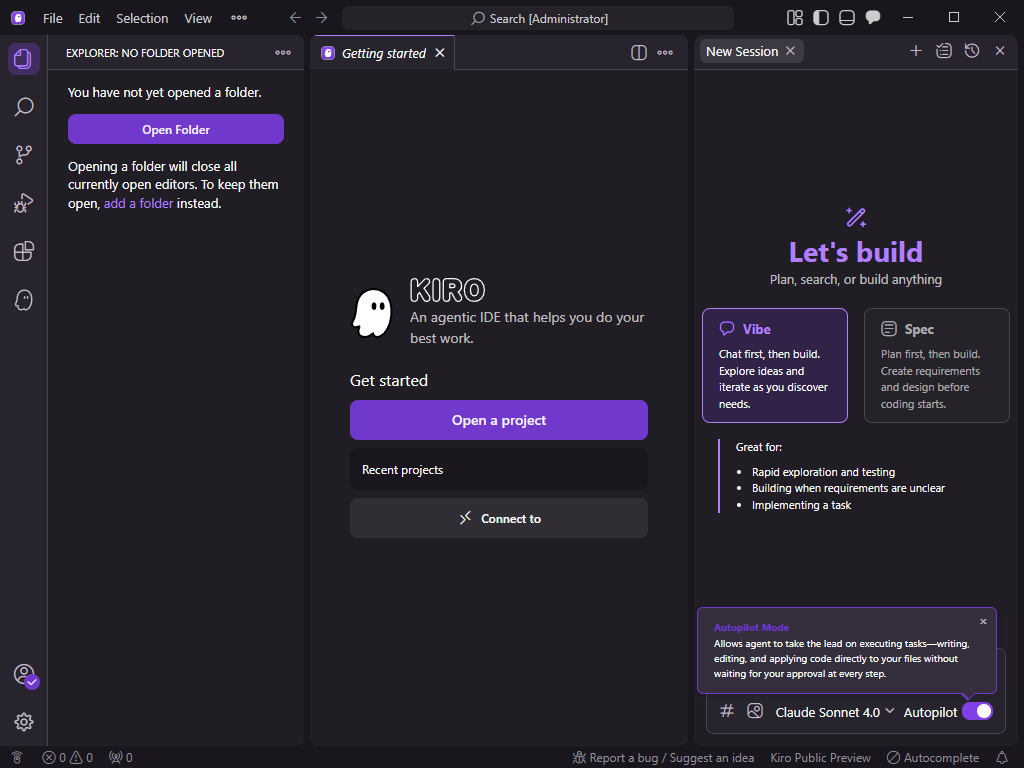Turn off the Autopilot switch
The image size is (1024, 768).
978,712
